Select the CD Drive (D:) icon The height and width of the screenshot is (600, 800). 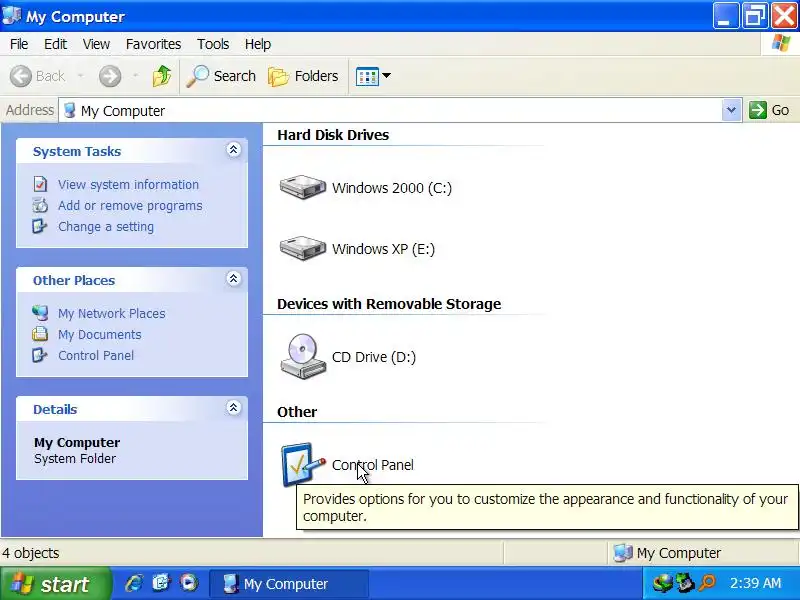(x=303, y=357)
